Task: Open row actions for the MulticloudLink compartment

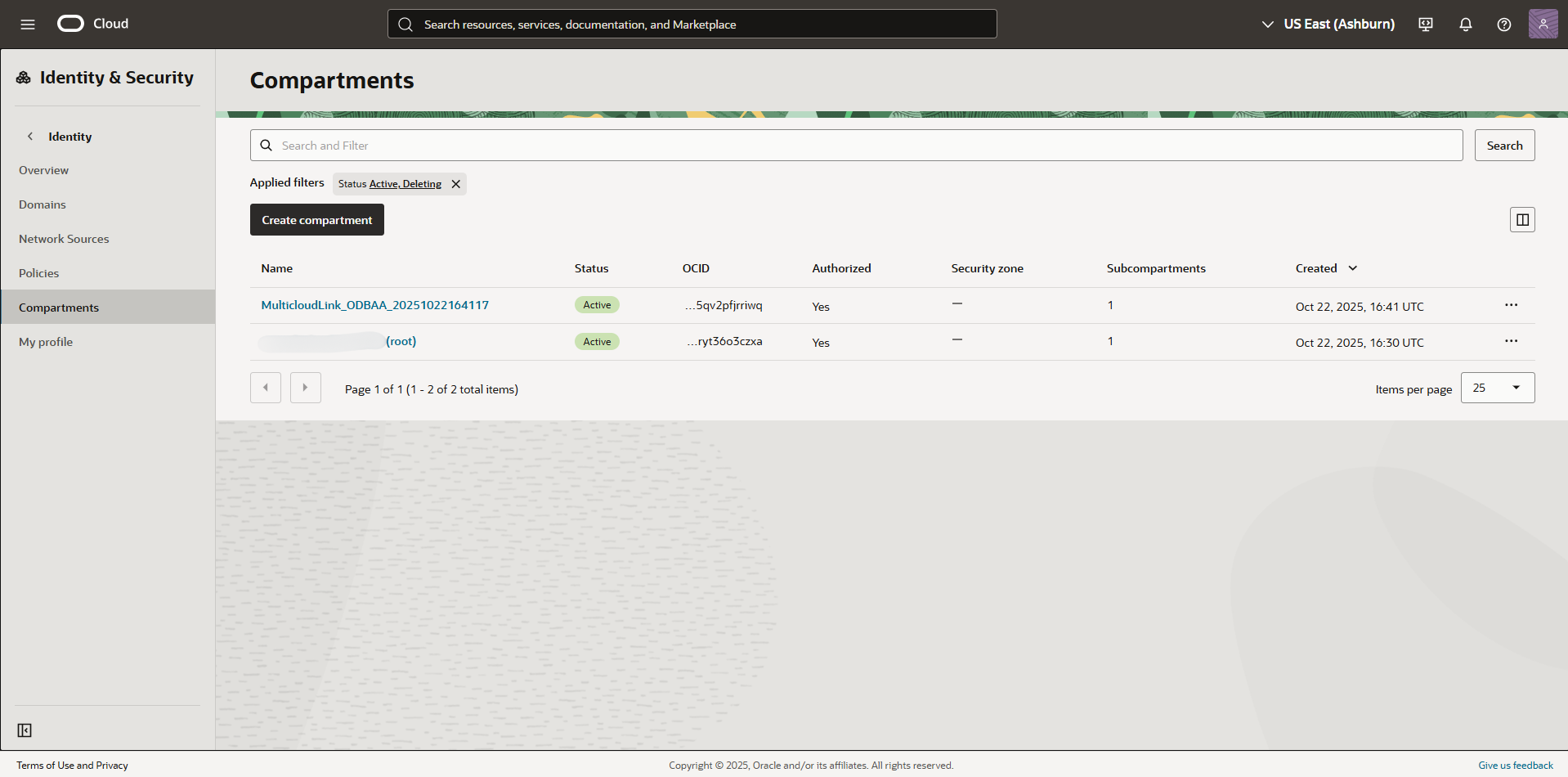Action: [x=1510, y=304]
